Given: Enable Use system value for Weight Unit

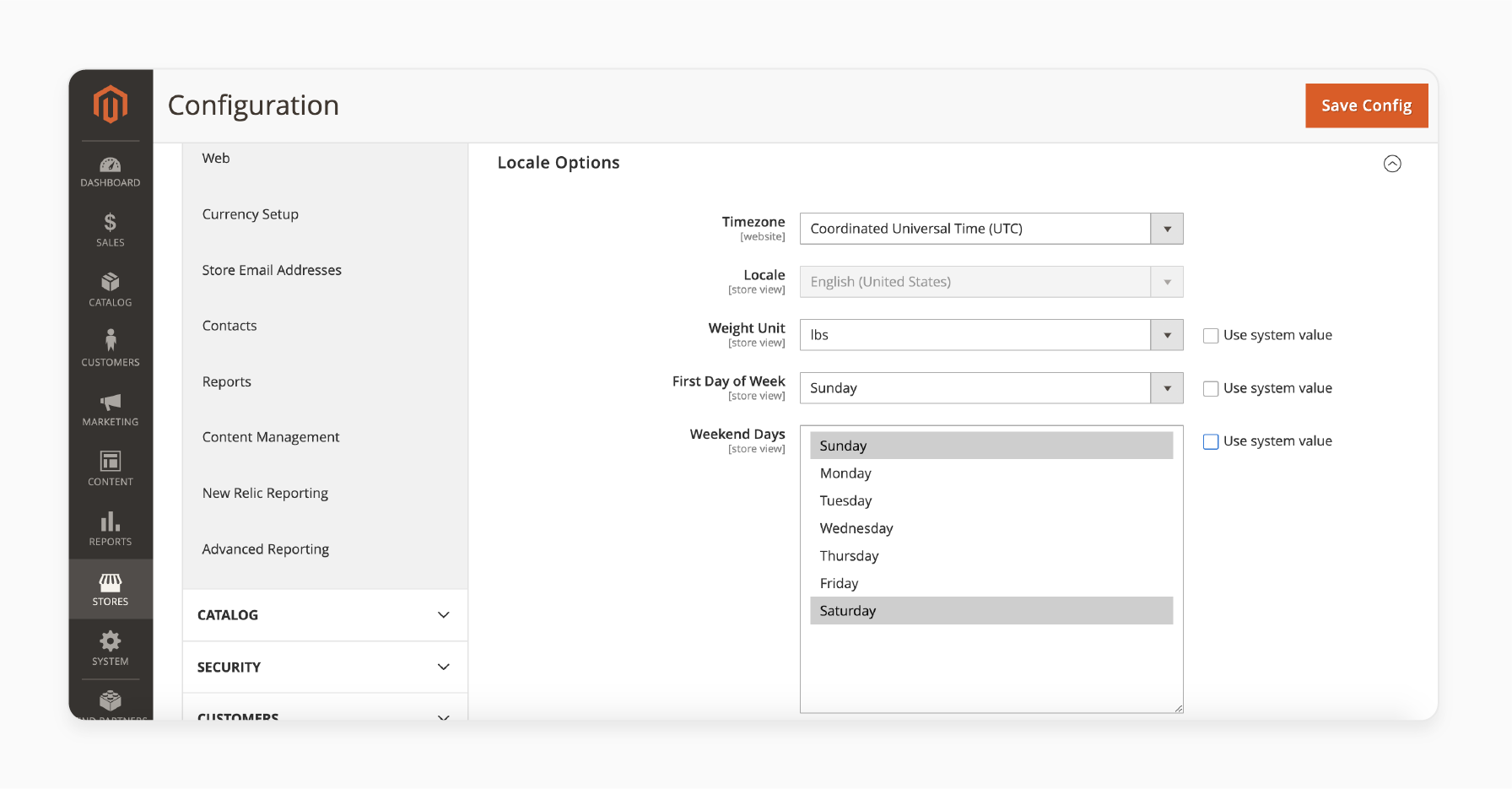Looking at the screenshot, I should pos(1211,336).
